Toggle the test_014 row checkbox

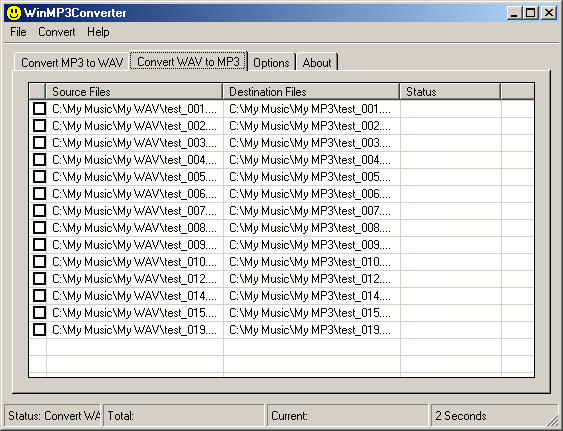click(39, 295)
